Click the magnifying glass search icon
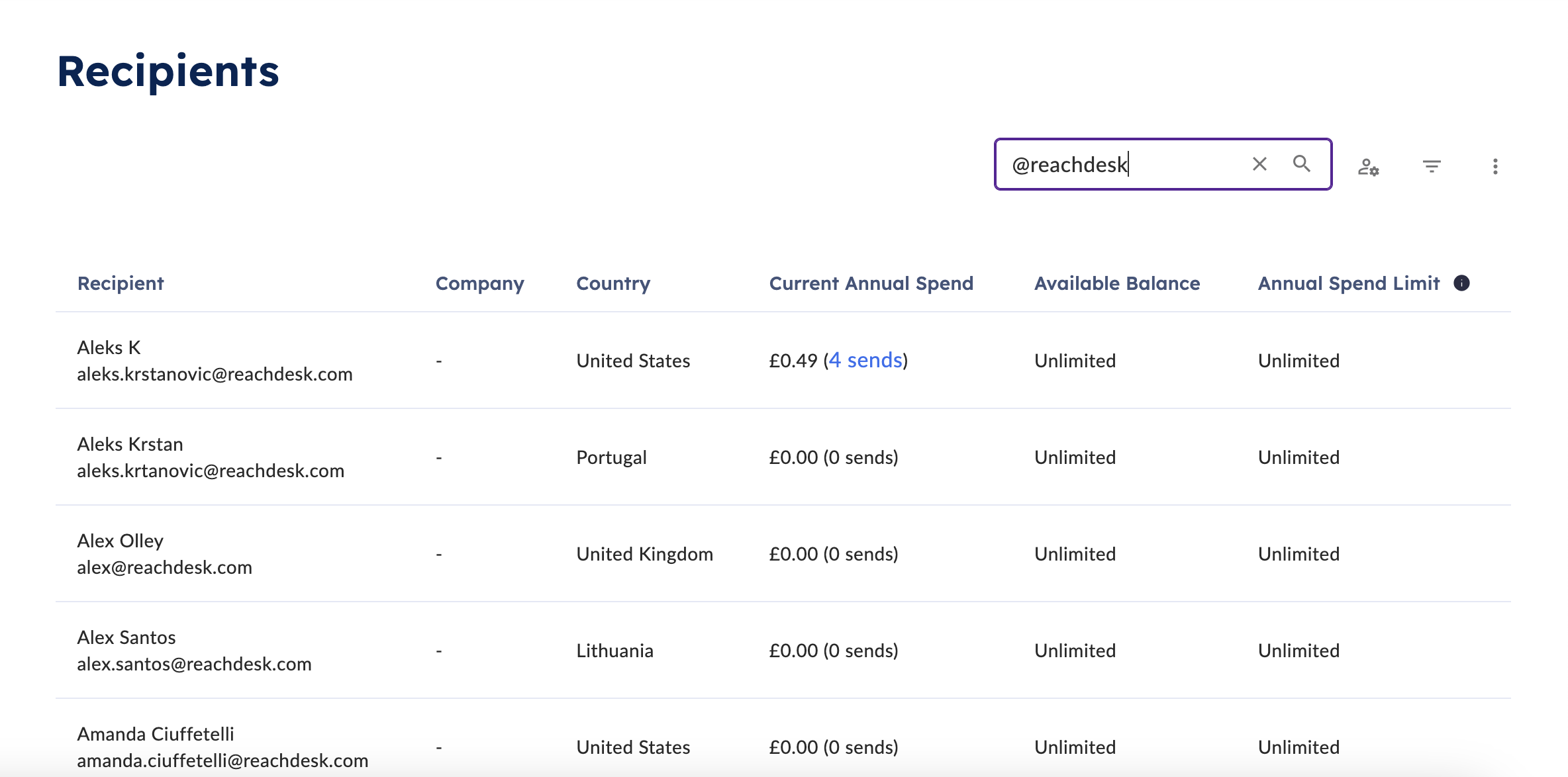 (1302, 163)
